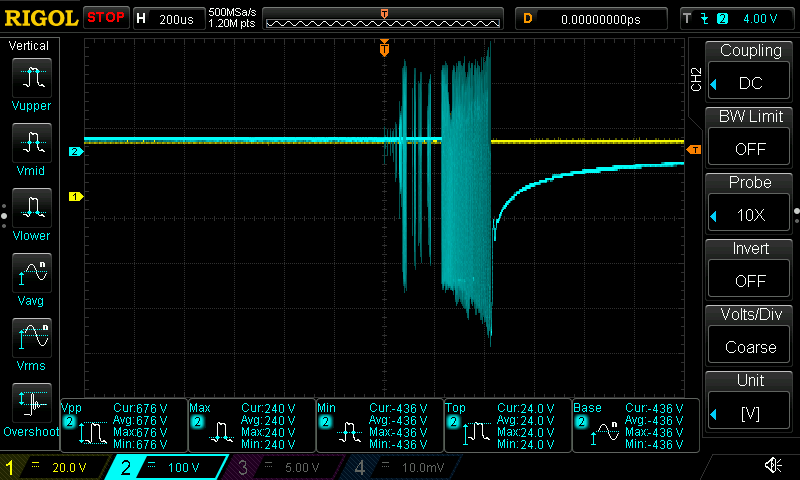This screenshot has height=480, width=800.
Task: Click the right-side menu page dots
Action: tap(797, 216)
